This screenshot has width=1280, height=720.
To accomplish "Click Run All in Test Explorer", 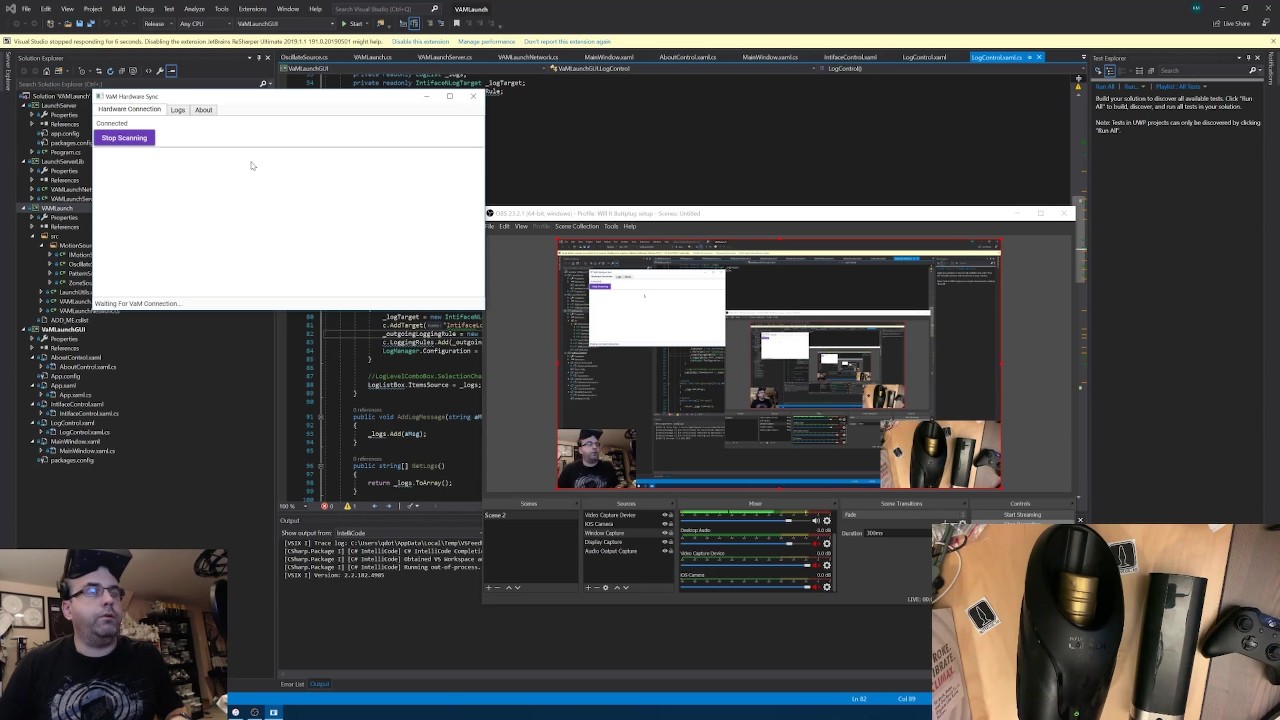I will point(1105,86).
